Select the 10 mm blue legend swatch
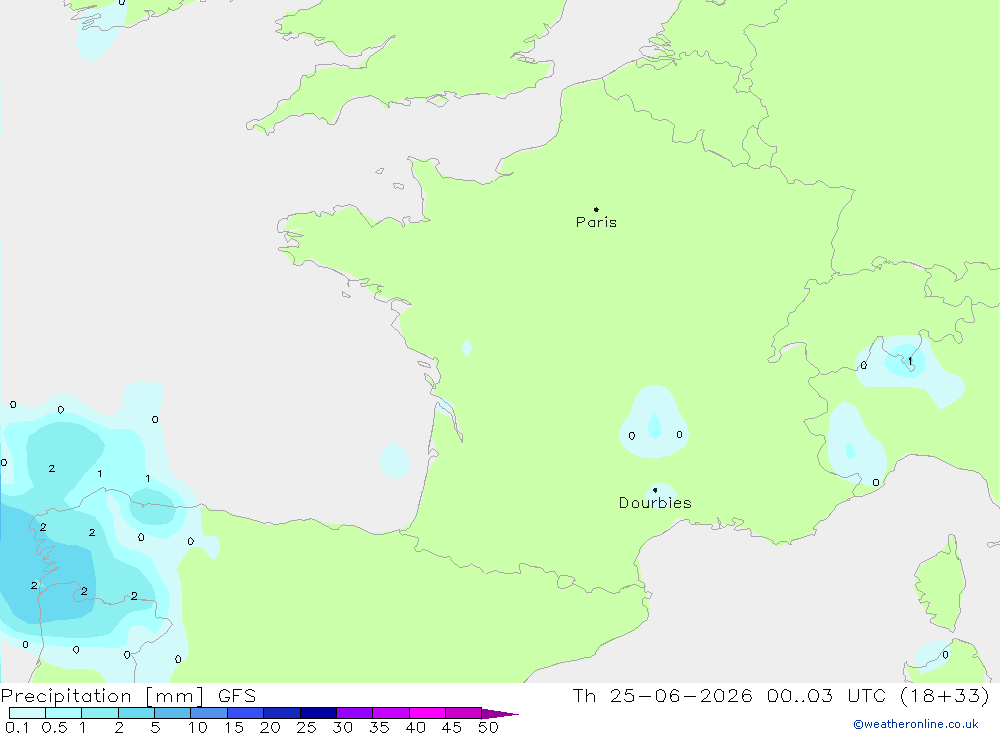This screenshot has height=733, width=1000. [209, 713]
